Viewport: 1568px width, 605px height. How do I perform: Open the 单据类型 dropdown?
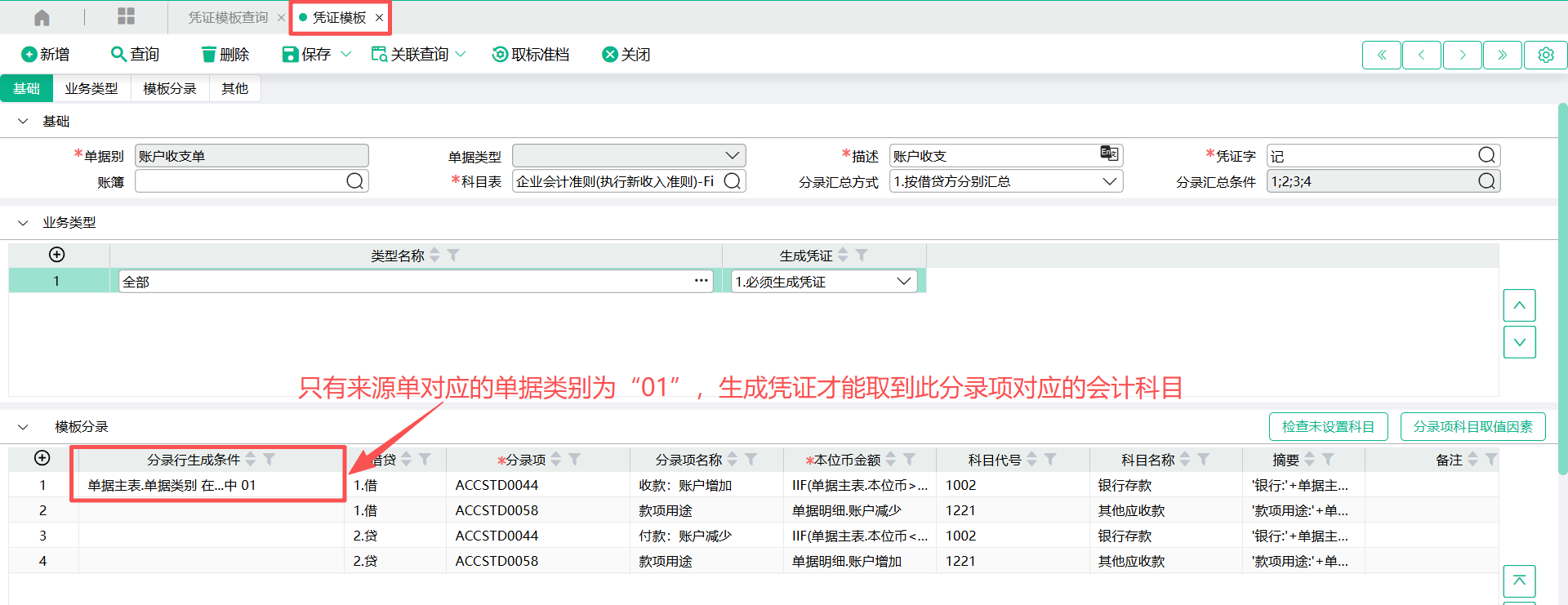[x=732, y=155]
